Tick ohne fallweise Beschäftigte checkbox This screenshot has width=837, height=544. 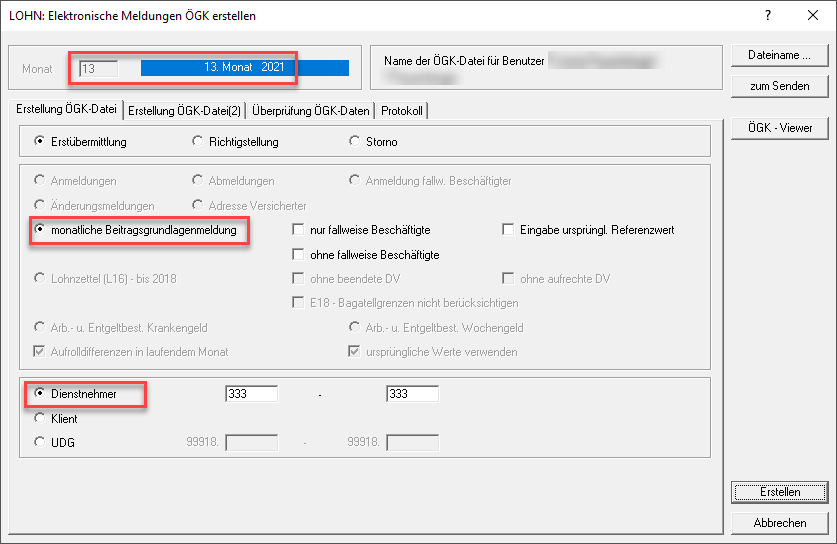click(298, 255)
